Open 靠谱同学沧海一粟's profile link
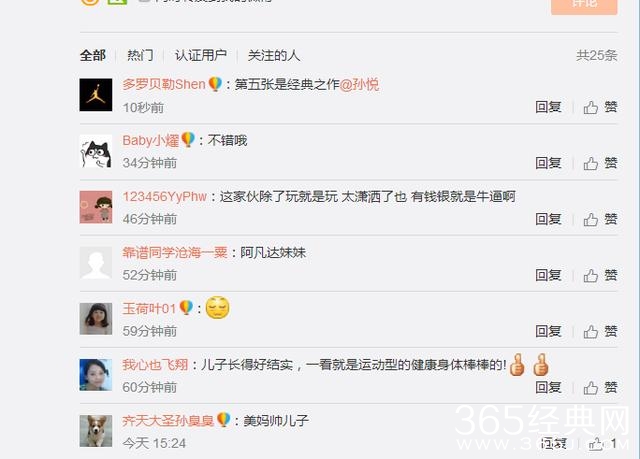Viewport: 640px width, 459px height. pos(175,253)
